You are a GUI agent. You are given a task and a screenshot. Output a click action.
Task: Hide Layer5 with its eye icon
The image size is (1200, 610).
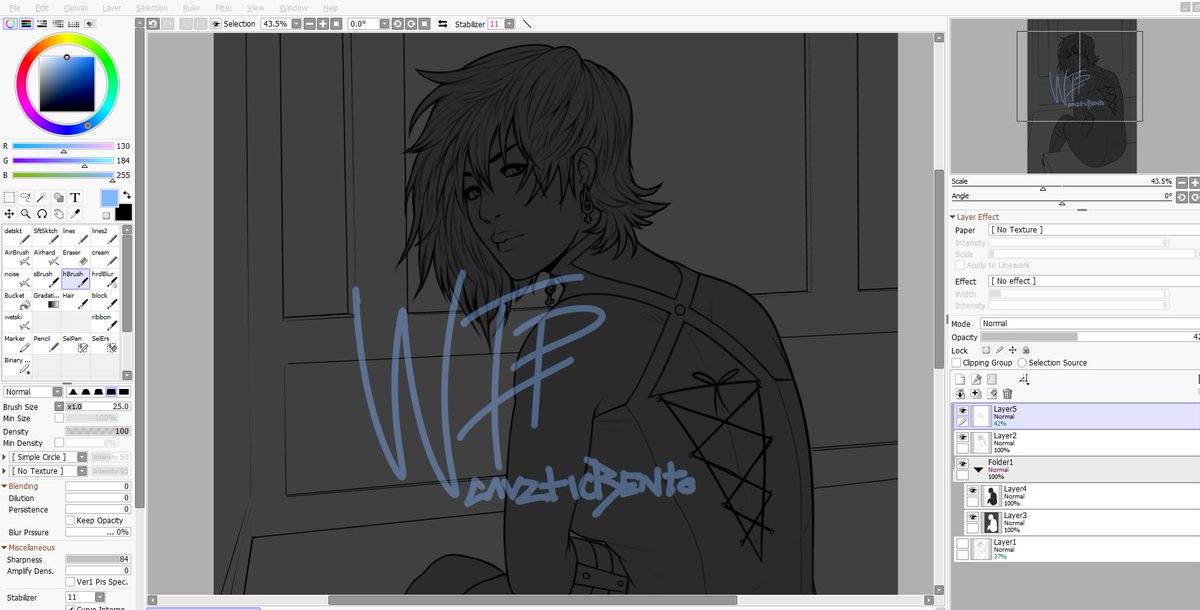click(962, 411)
